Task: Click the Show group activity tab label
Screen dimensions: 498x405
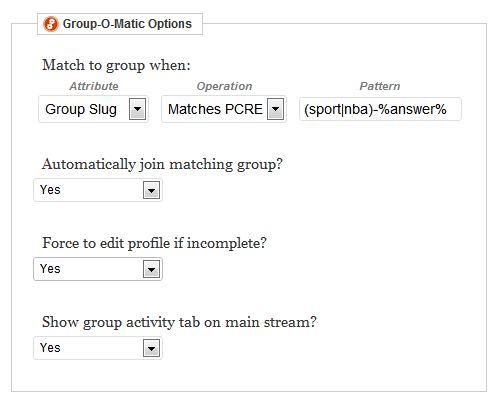Action: tap(179, 322)
